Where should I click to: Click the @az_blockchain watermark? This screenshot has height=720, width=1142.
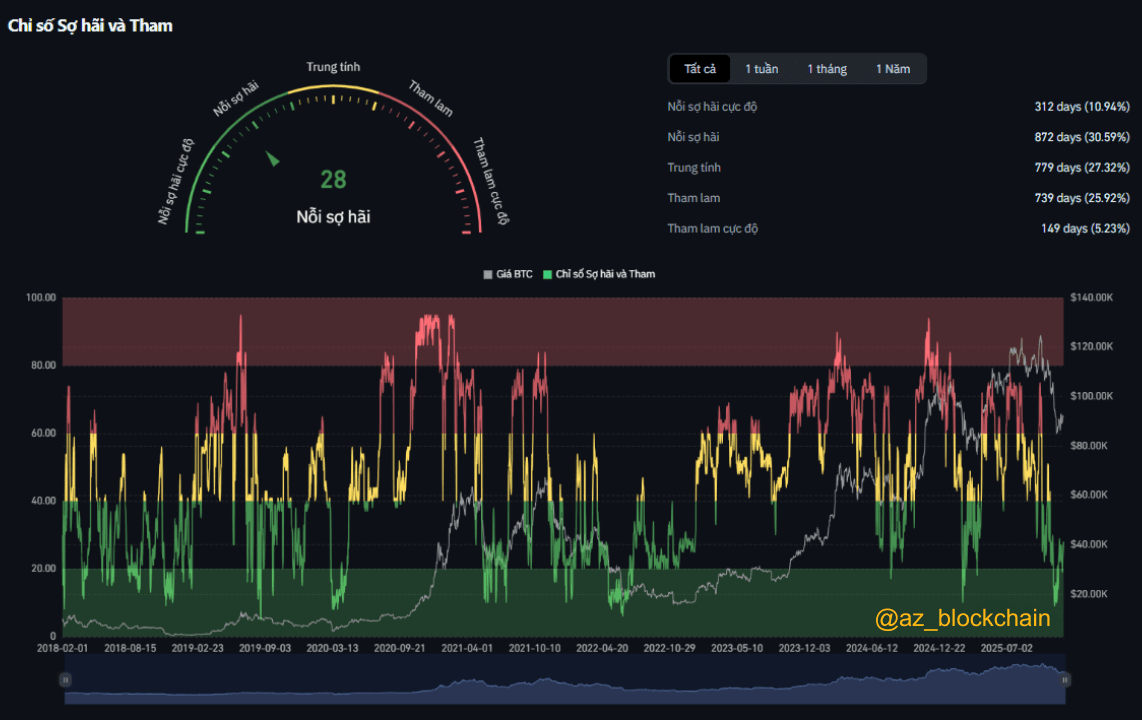click(x=962, y=619)
